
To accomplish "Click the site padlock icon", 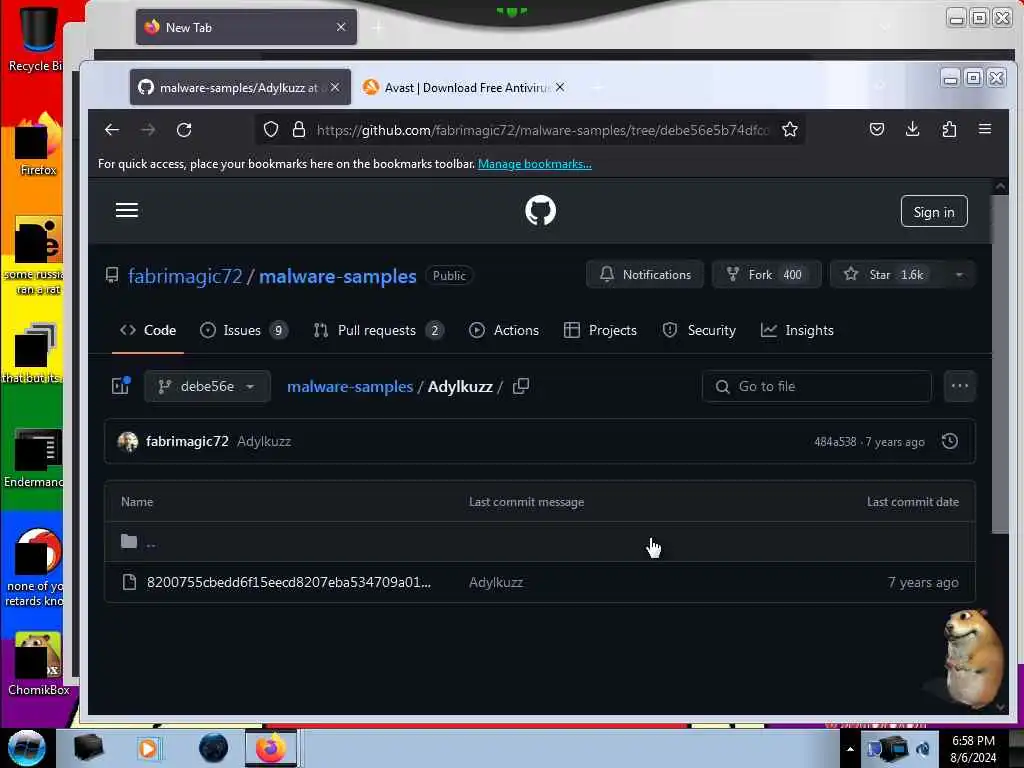I will tap(299, 130).
